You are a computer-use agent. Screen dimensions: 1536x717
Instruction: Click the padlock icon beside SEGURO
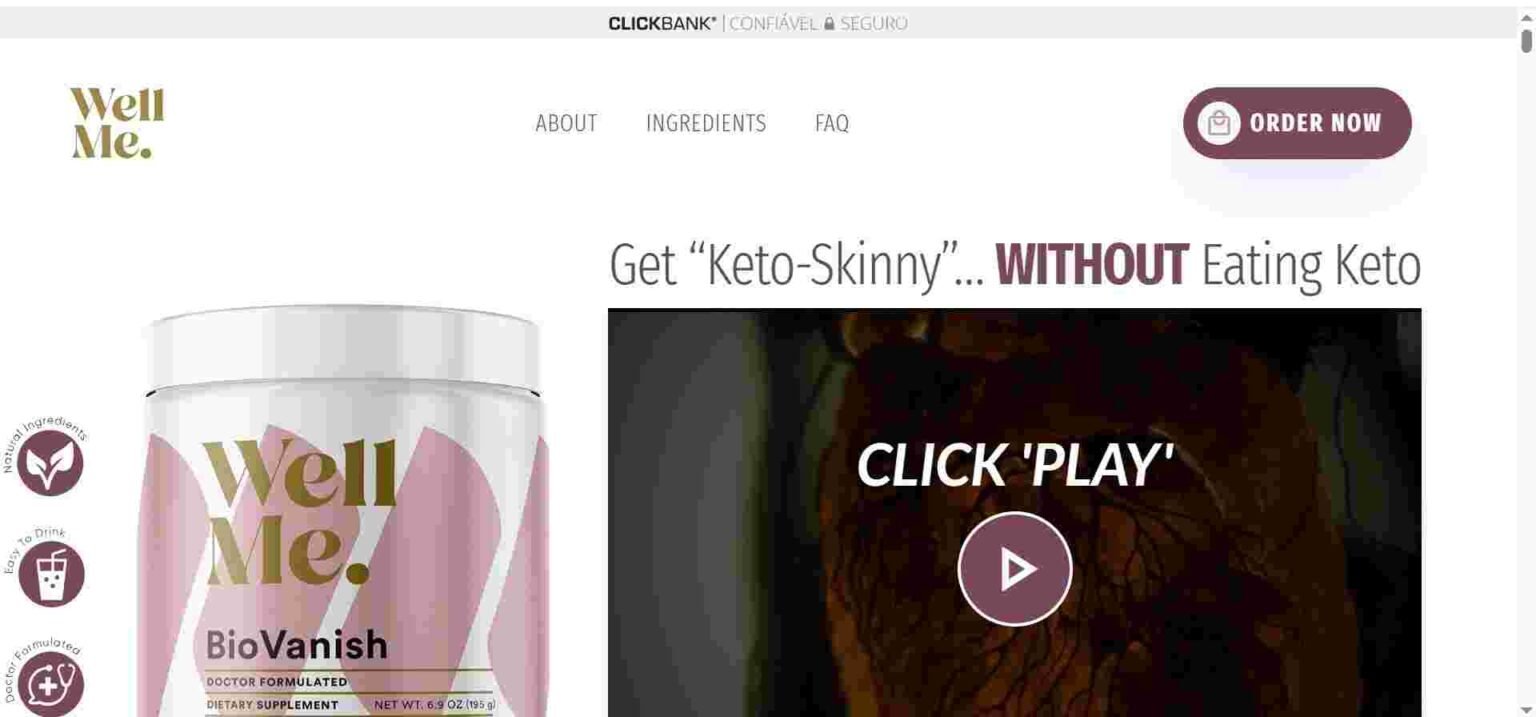click(x=829, y=23)
